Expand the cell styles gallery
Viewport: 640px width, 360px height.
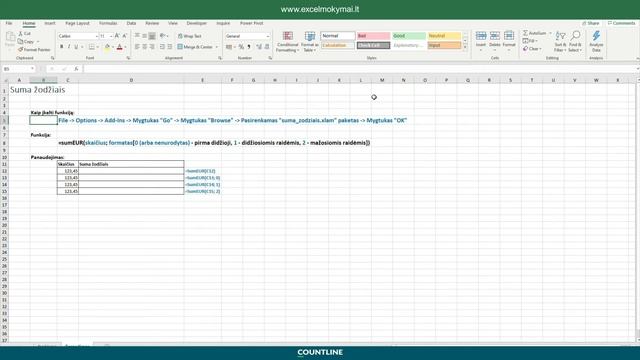[x=465, y=48]
